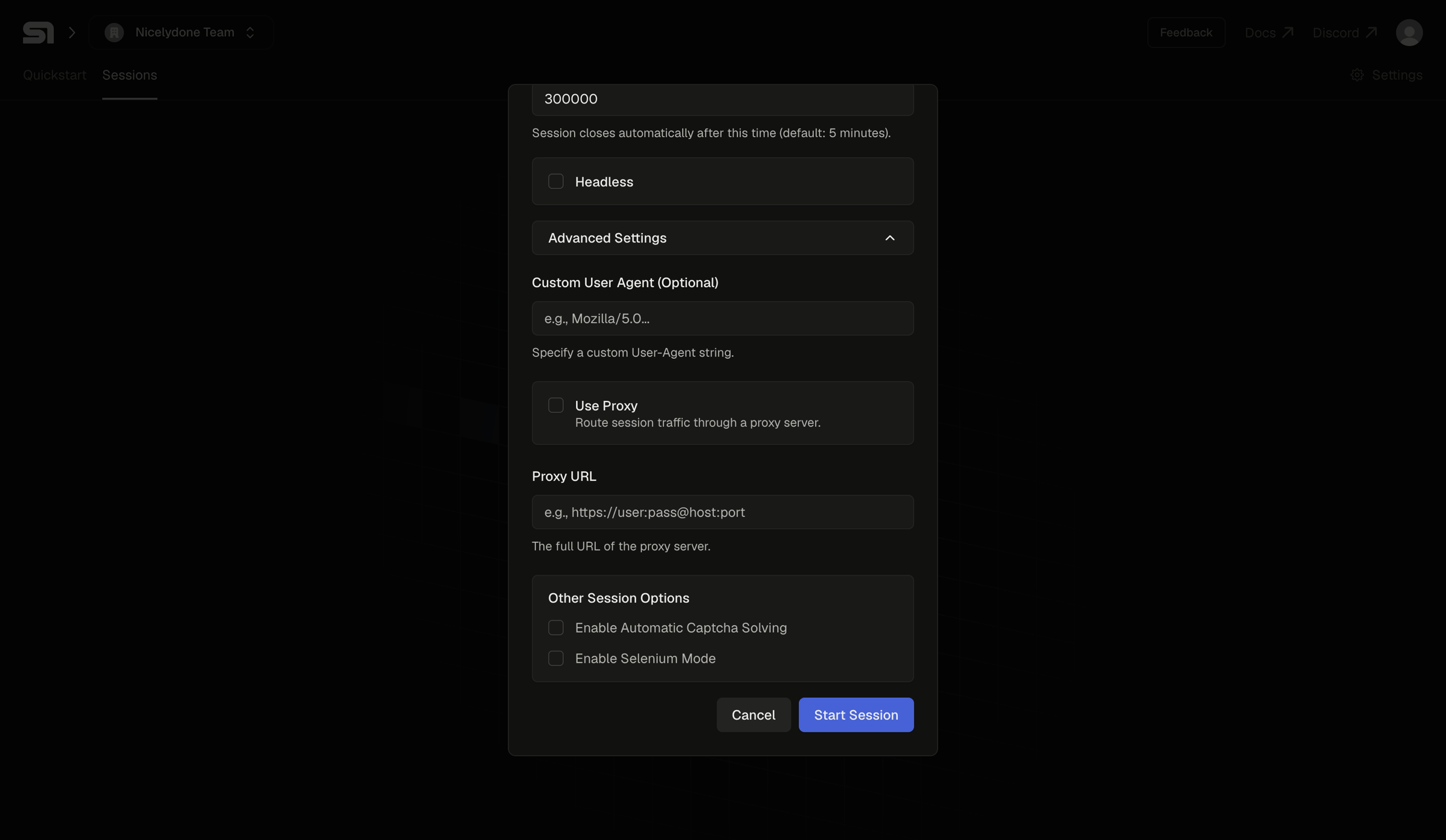
Task: Click the Discord external link arrow icon
Action: (1371, 32)
